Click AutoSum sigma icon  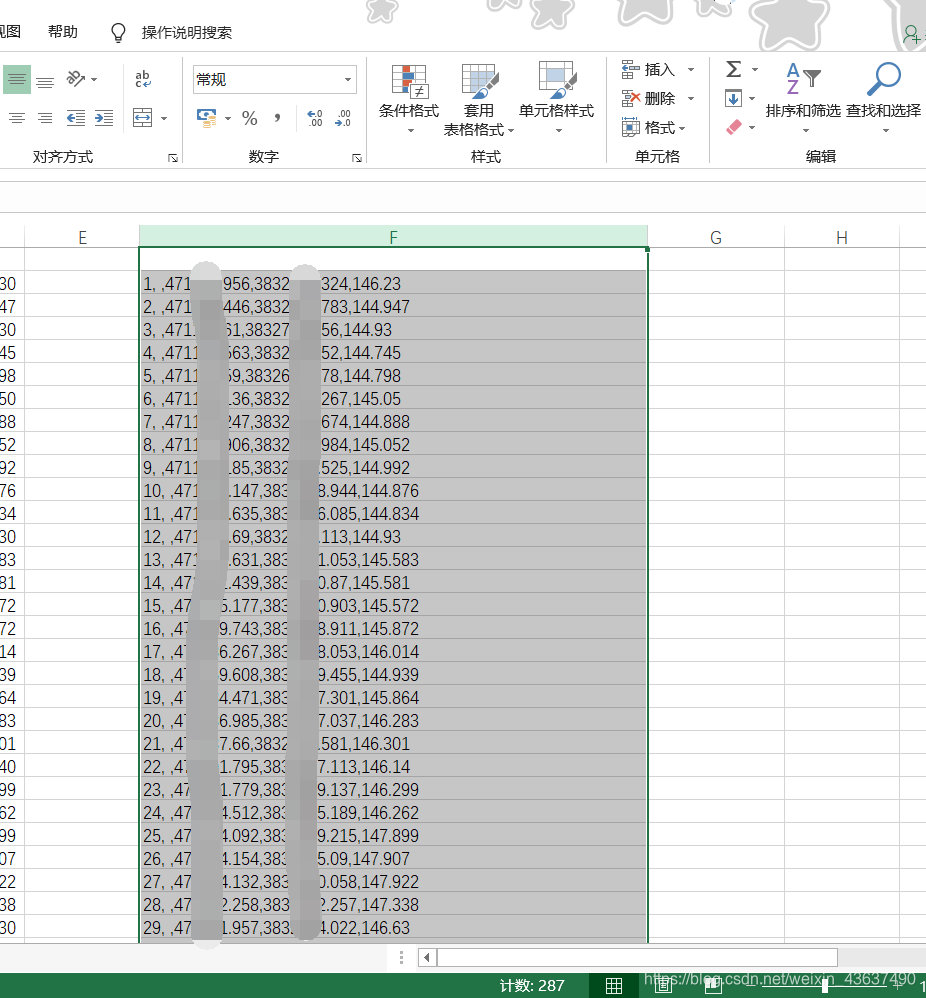pos(734,69)
